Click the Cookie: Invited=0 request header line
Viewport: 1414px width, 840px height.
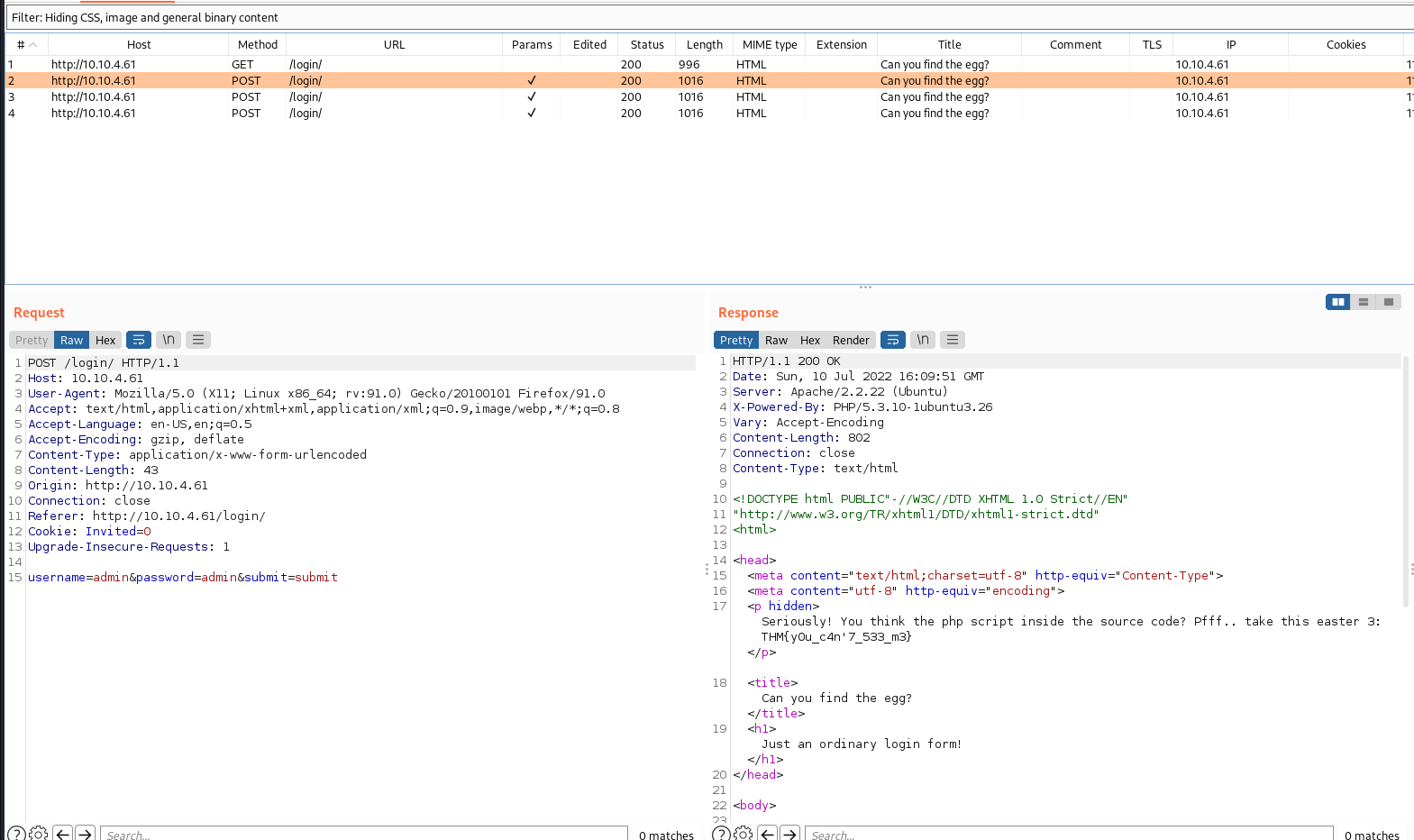(x=89, y=531)
